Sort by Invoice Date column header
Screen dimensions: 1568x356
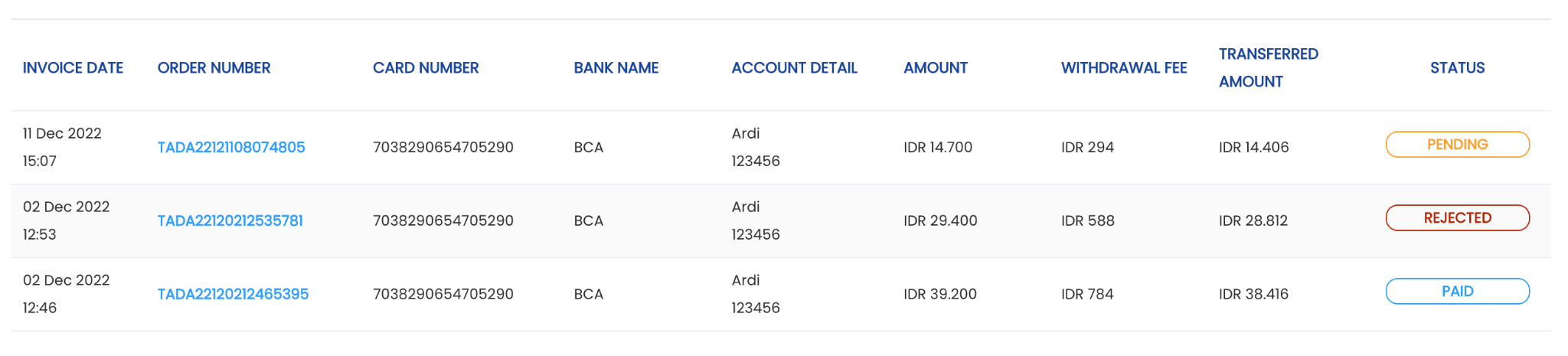point(73,68)
